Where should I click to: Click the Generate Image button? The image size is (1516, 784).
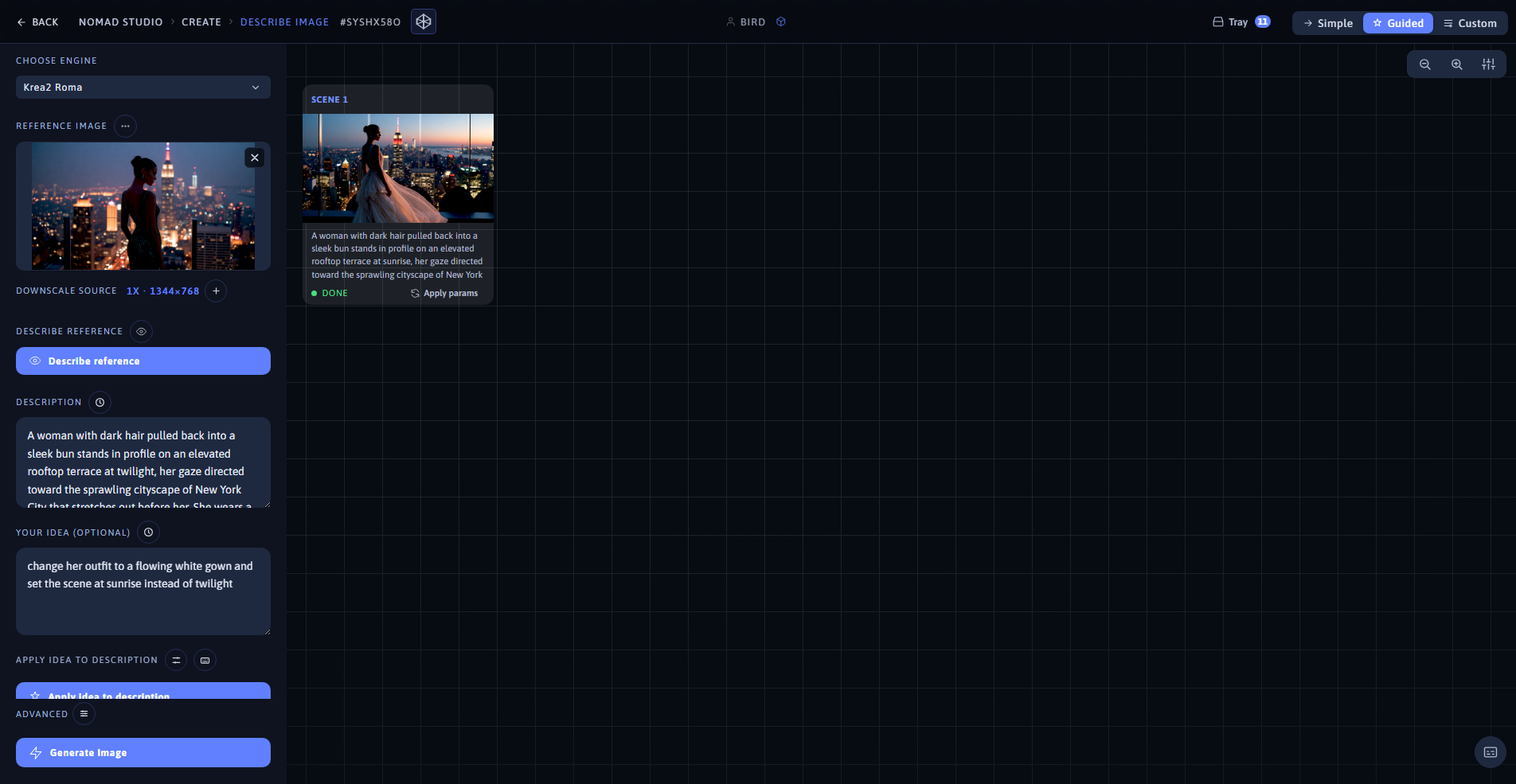[143, 753]
